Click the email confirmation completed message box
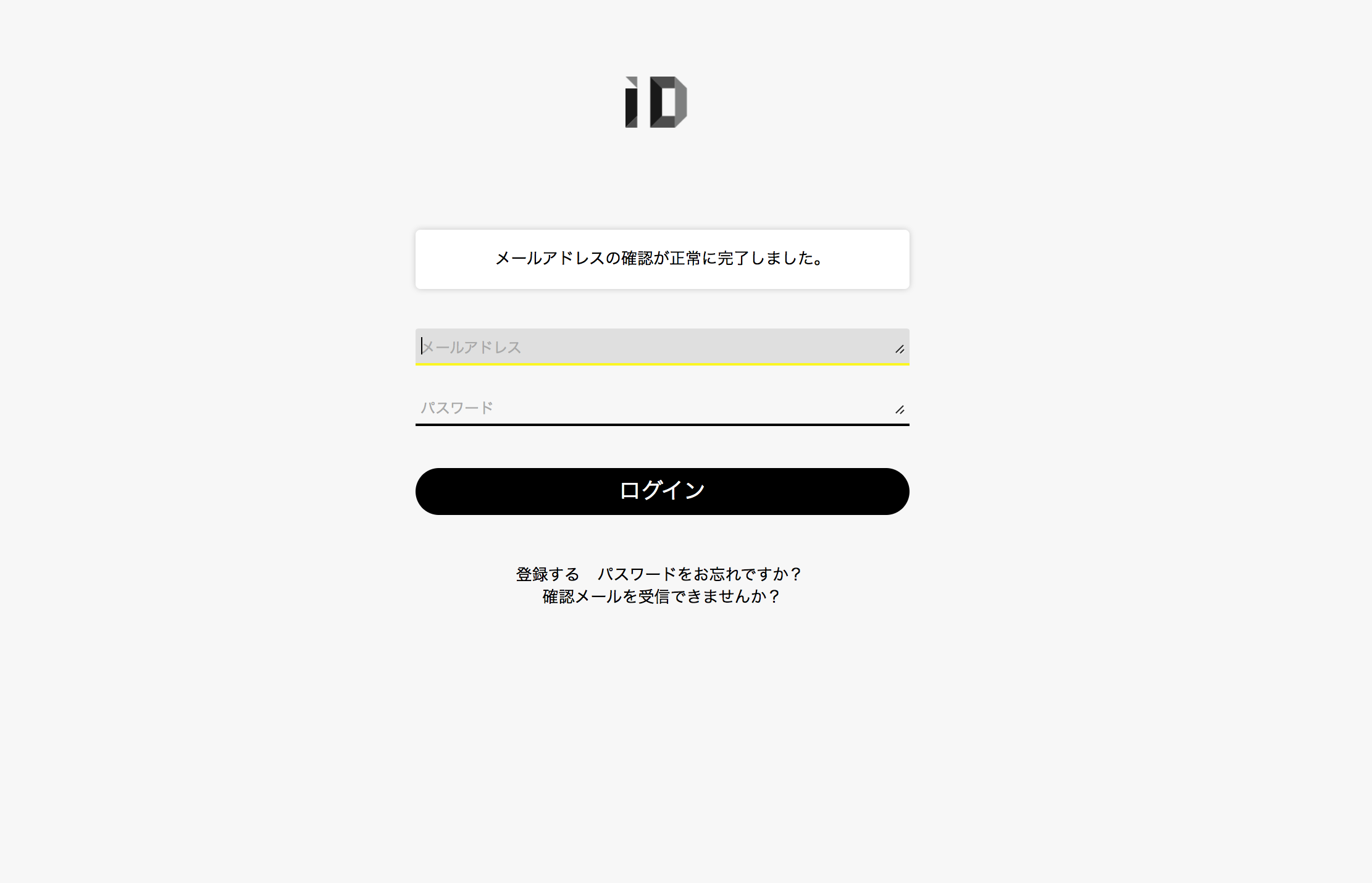1372x883 pixels. (662, 259)
